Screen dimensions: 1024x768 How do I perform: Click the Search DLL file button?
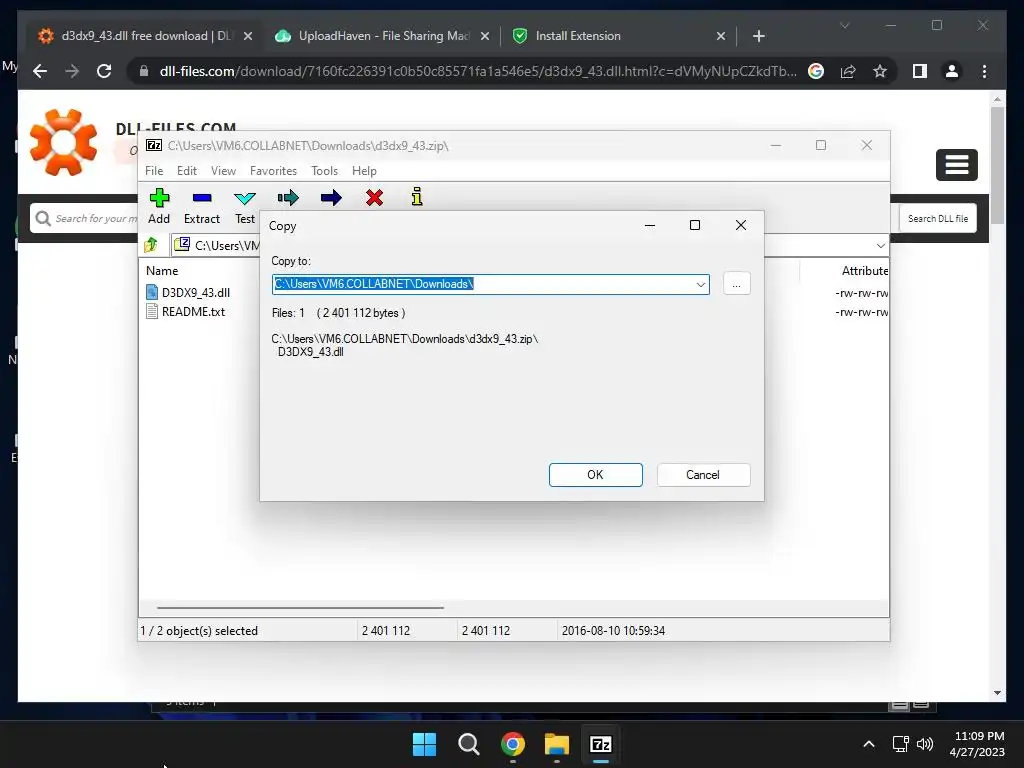point(938,219)
